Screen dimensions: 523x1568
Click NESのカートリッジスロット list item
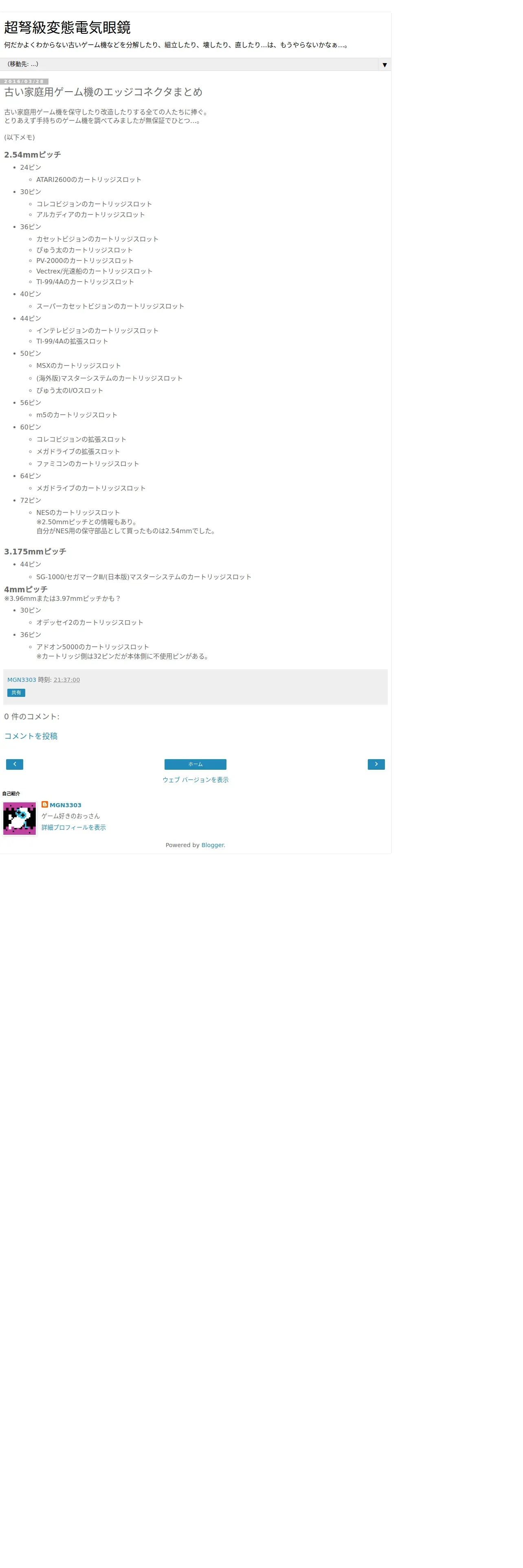click(x=78, y=512)
